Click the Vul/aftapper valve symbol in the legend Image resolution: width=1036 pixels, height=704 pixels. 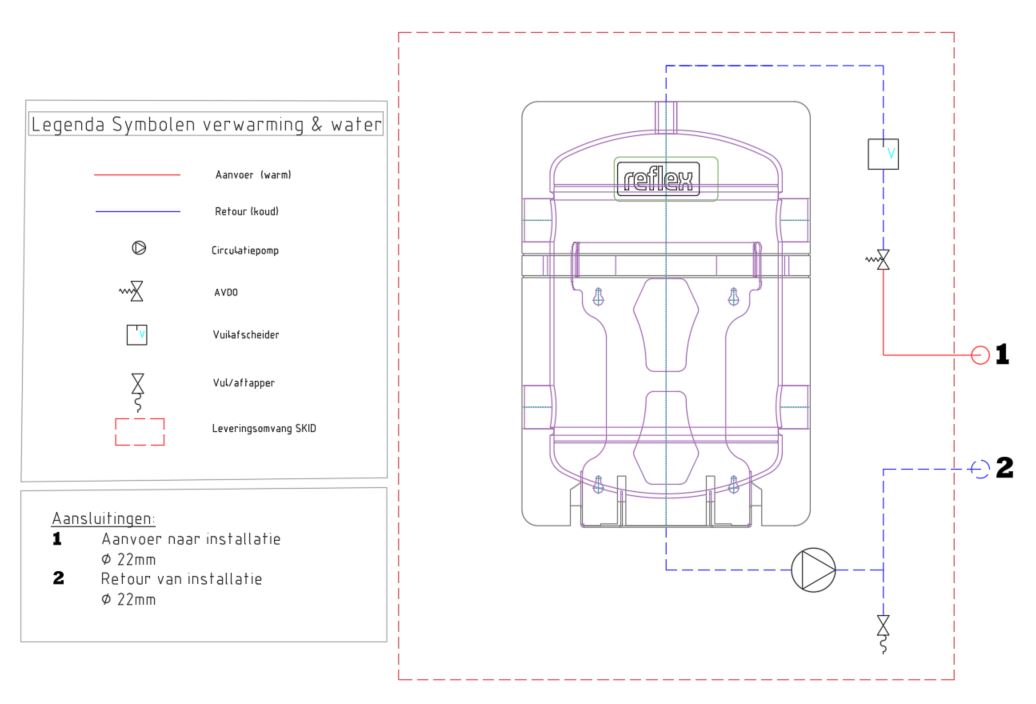(137, 392)
